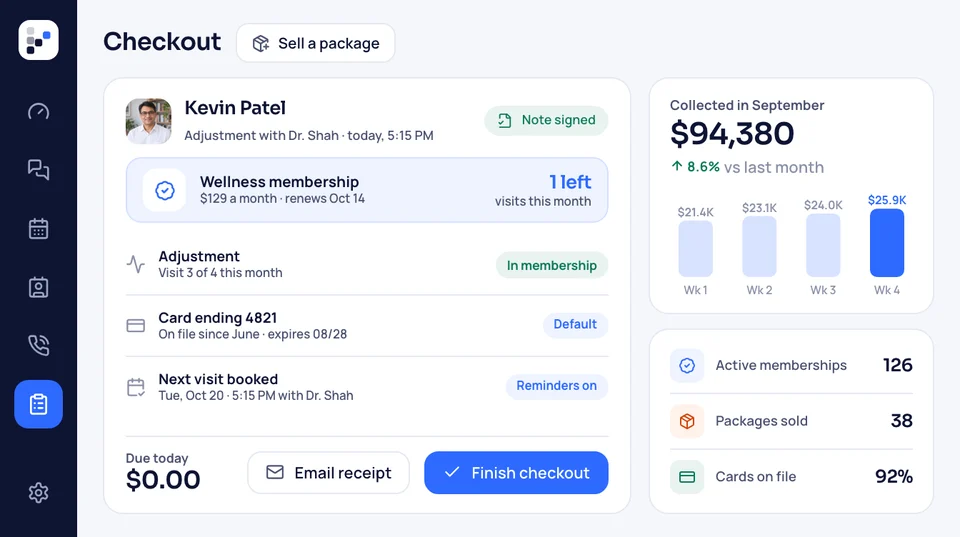Viewport: 960px width, 537px height.
Task: Click the $24.0K week 3 value
Action: coord(823,205)
